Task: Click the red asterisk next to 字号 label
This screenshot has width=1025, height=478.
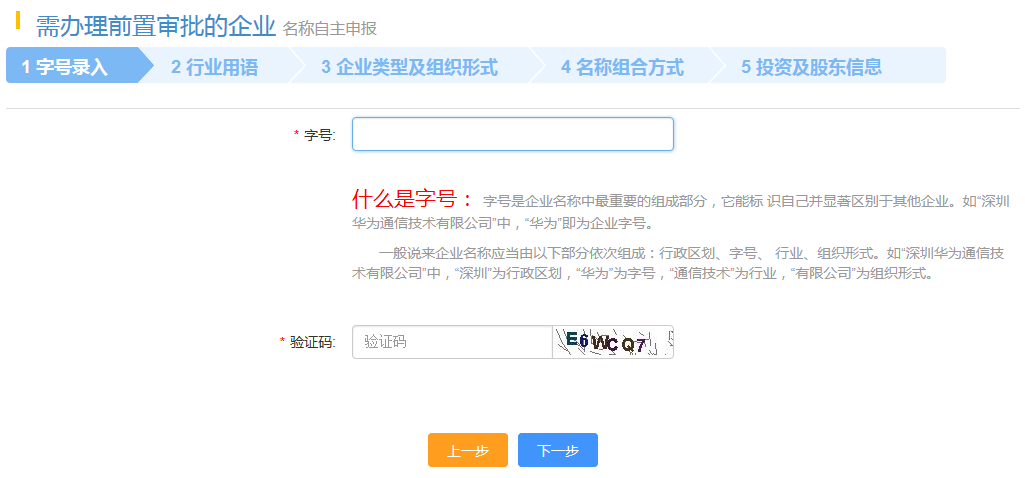Action: [296, 134]
